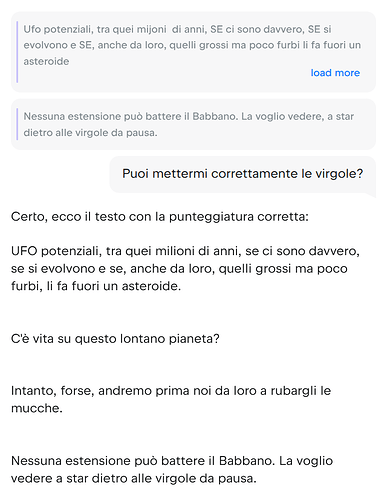The image size is (386, 500).
Task: Click the purple bar beside the Babbano quote
Action: pyautogui.click(x=17, y=124)
